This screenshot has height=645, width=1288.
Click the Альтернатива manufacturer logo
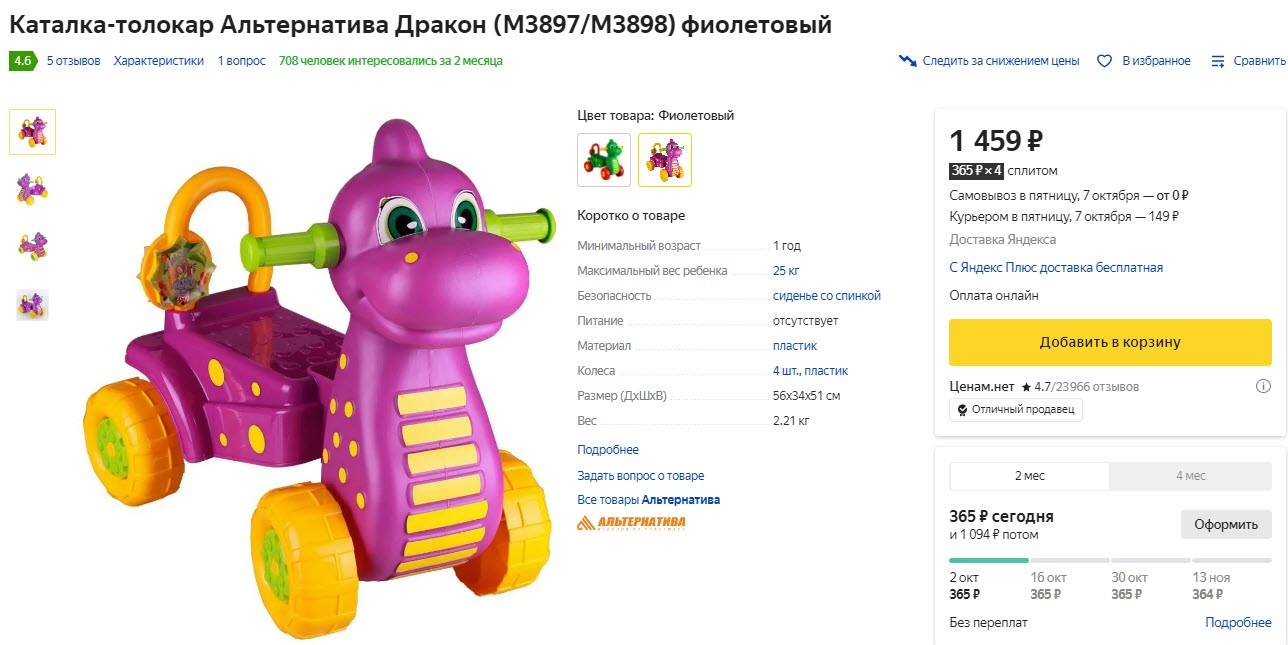pyautogui.click(x=631, y=521)
